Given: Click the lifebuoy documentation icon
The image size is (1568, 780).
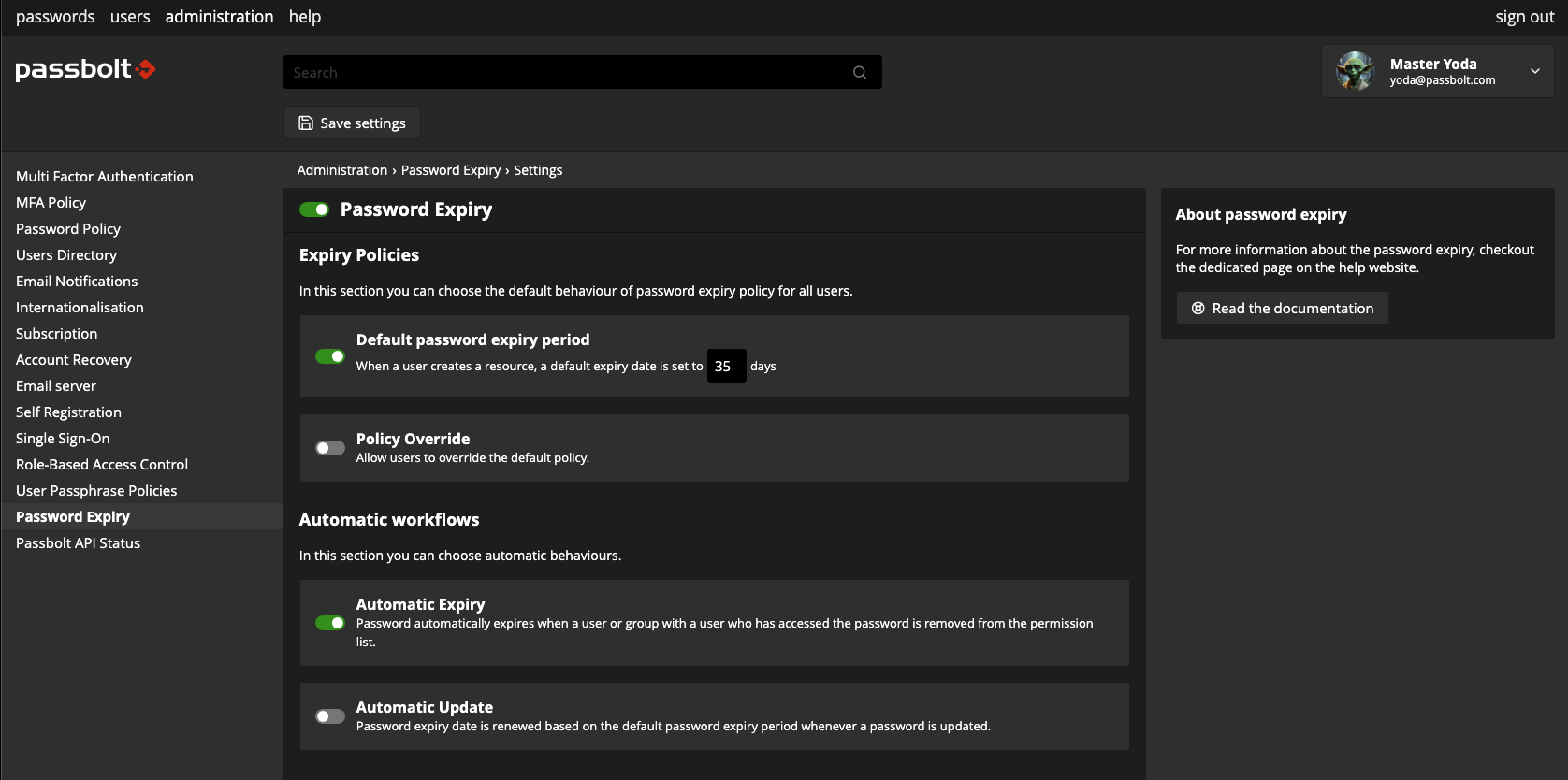Looking at the screenshot, I should pyautogui.click(x=1198, y=308).
